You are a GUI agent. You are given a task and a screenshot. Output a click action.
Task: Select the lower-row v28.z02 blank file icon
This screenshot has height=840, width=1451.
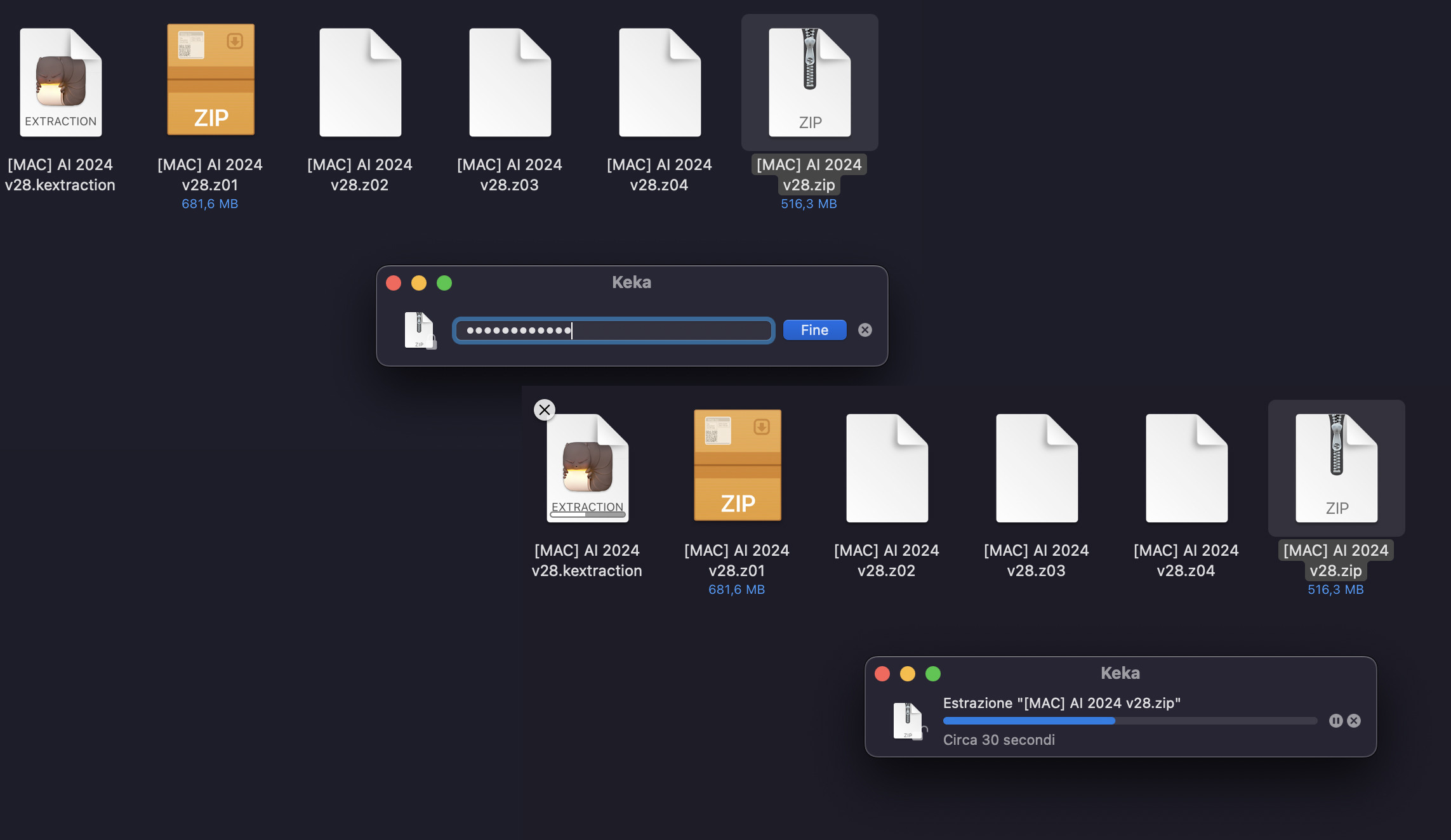coord(887,468)
